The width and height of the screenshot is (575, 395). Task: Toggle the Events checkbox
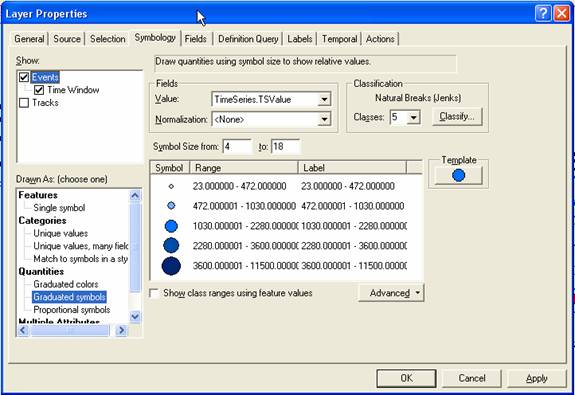coord(24,77)
